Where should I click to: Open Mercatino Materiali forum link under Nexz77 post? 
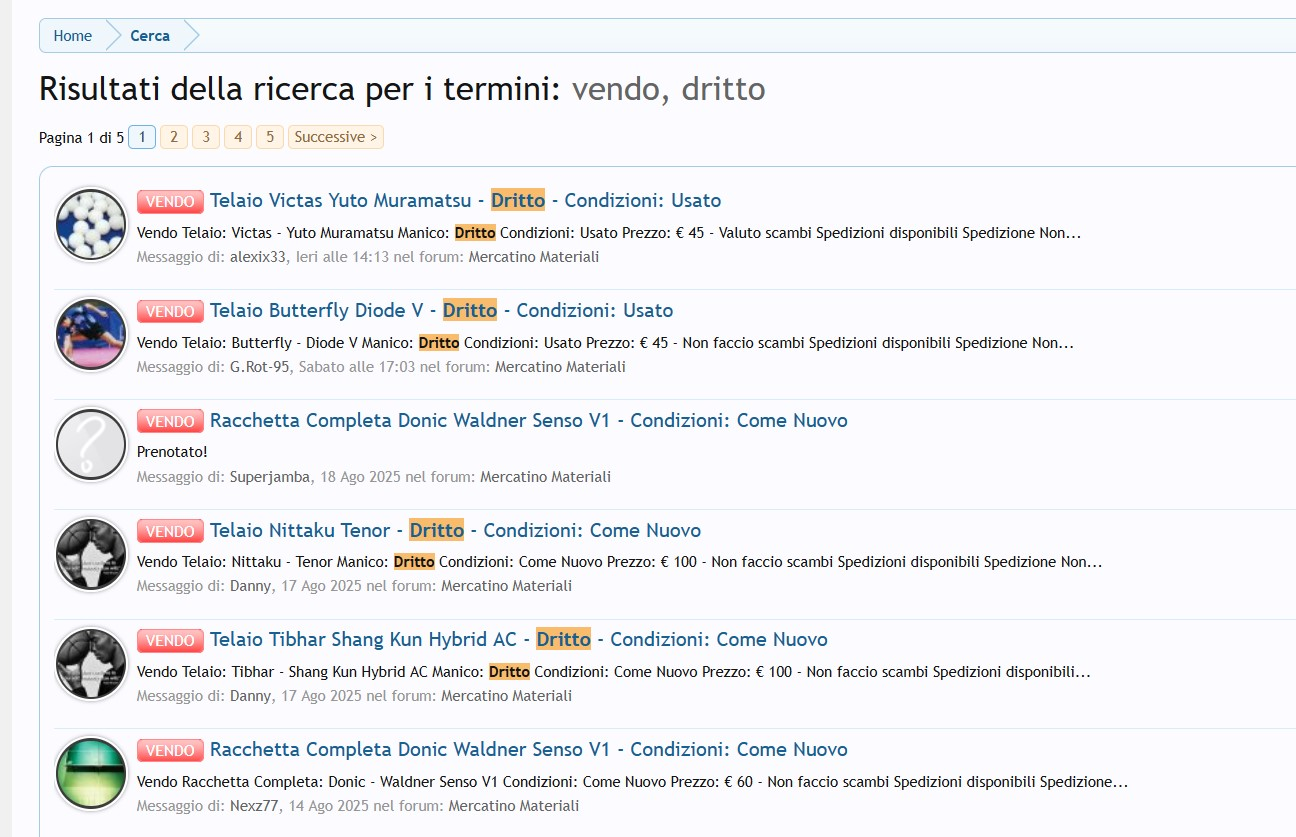point(513,806)
